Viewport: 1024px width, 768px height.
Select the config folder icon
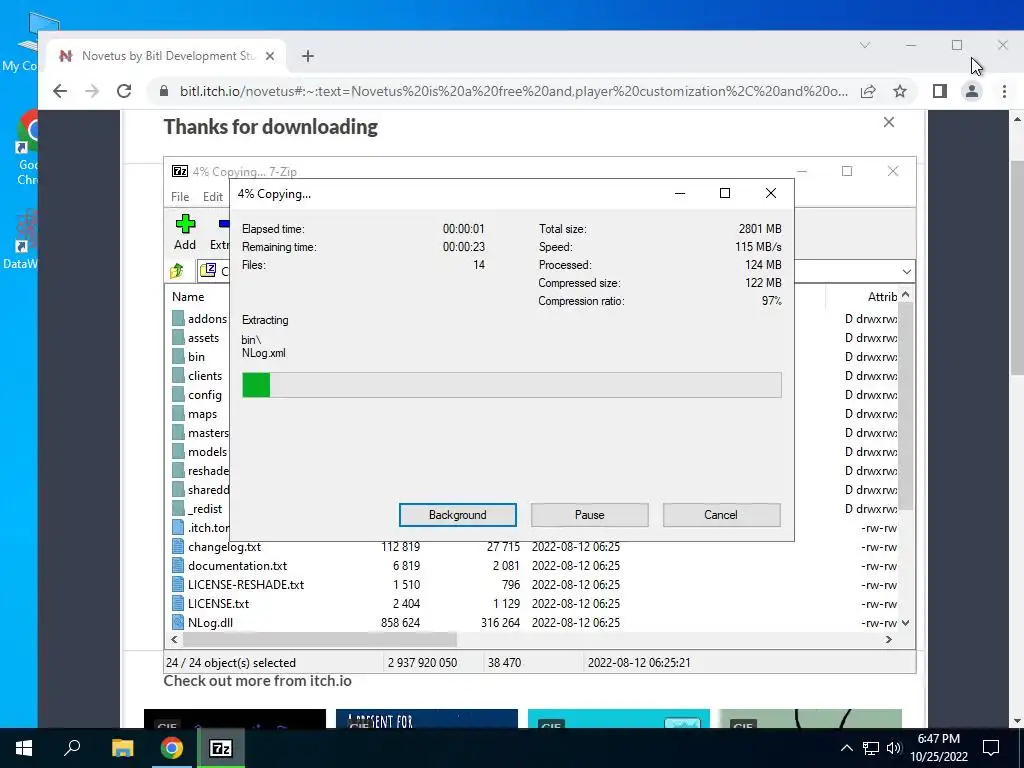pos(178,394)
